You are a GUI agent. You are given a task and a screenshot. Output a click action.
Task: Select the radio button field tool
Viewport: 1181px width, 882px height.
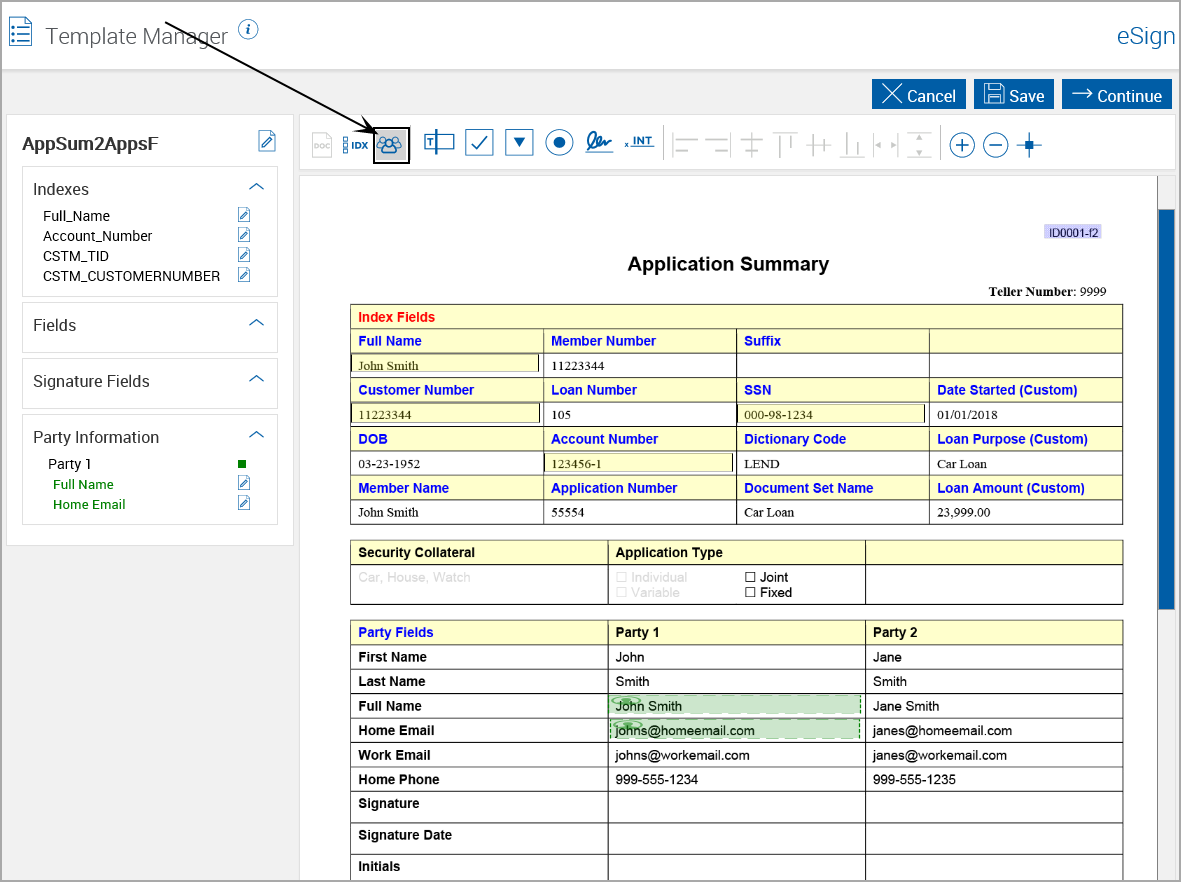pyautogui.click(x=559, y=142)
